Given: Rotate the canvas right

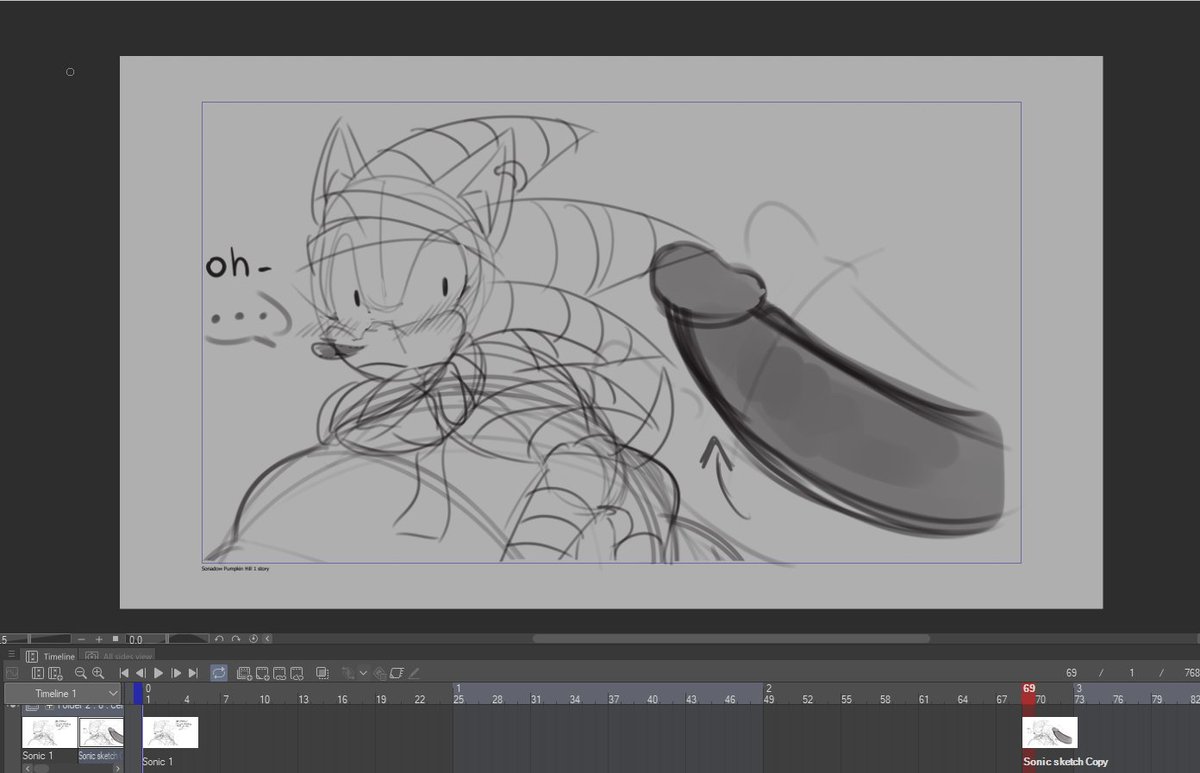Looking at the screenshot, I should click(x=236, y=639).
